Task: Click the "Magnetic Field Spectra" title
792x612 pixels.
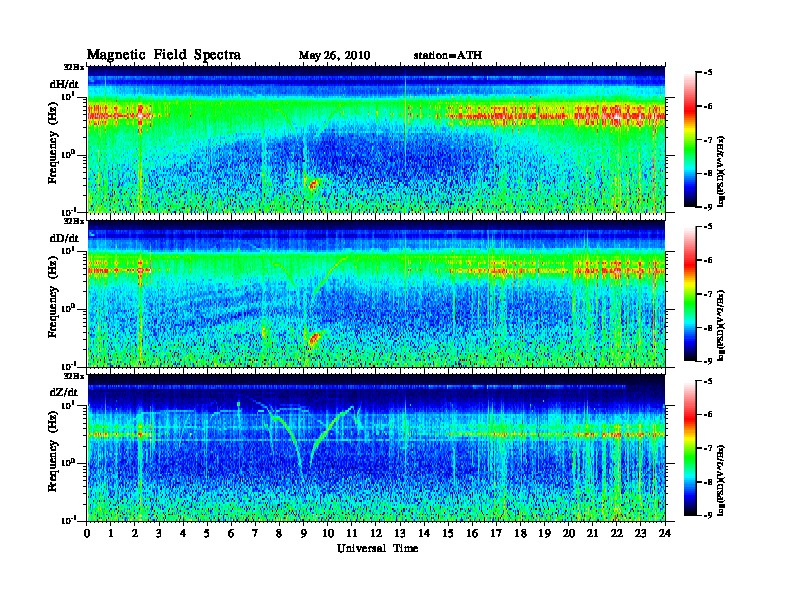Action: [x=164, y=55]
